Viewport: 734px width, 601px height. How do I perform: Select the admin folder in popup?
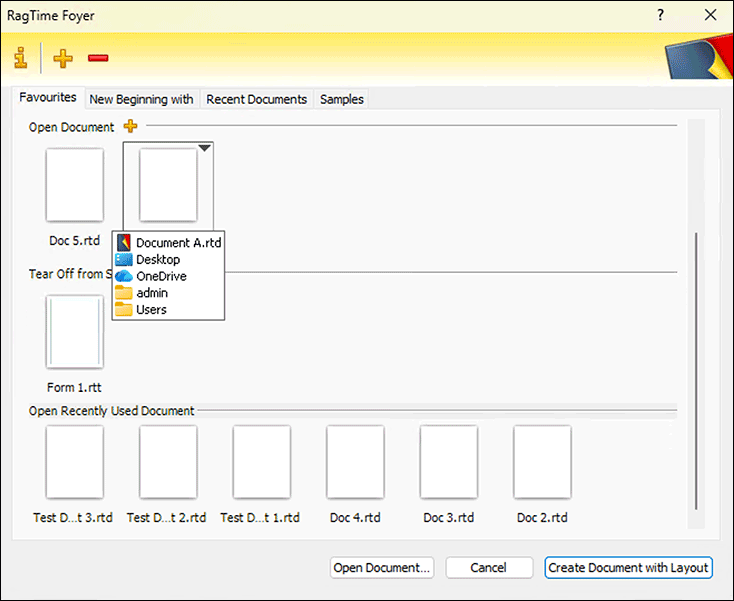click(x=151, y=293)
